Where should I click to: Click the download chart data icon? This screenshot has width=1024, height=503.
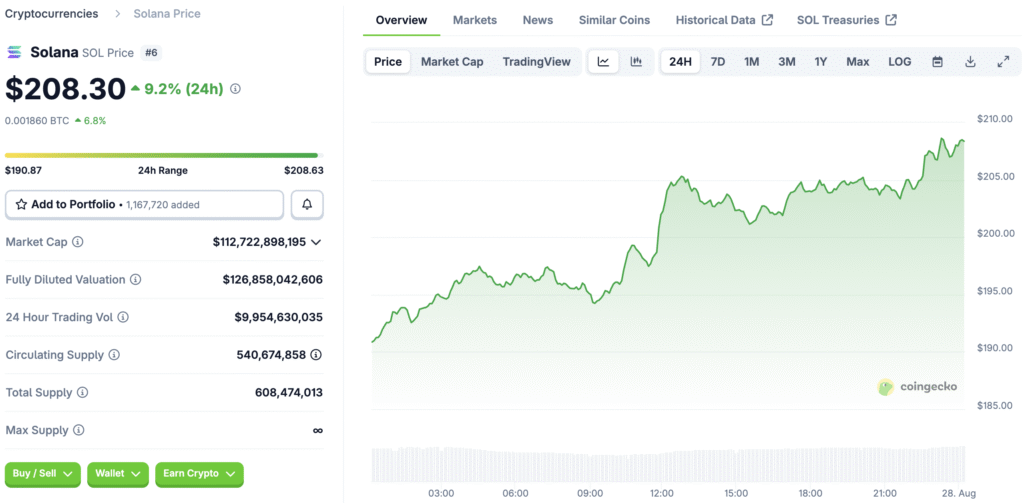pyautogui.click(x=970, y=62)
